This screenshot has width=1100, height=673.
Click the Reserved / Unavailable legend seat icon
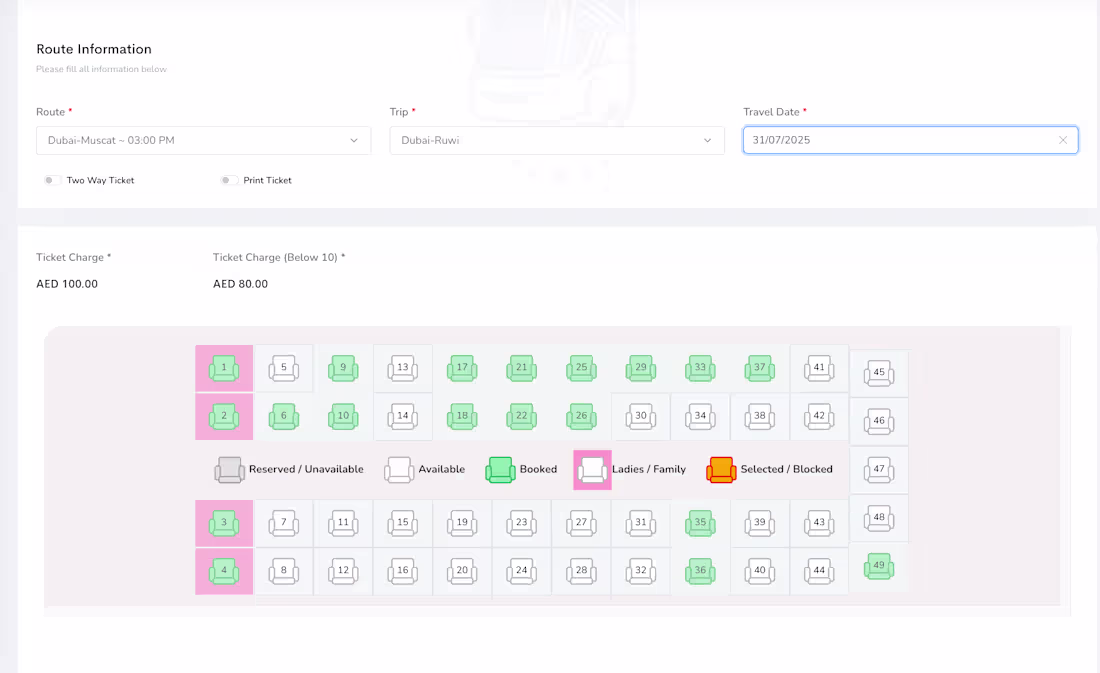click(x=230, y=469)
